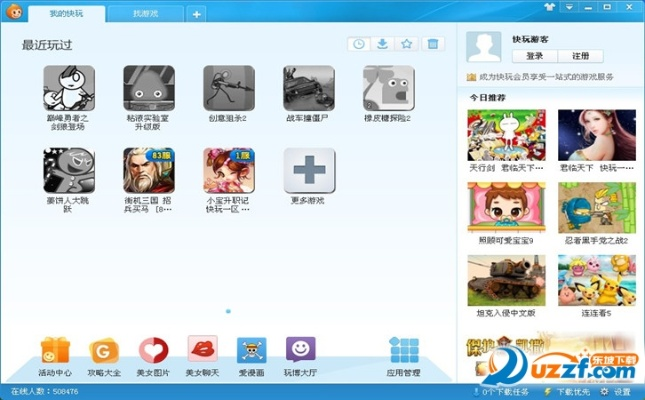The image size is (645, 400).
Task: Open the 玩博大厅 smiley icon
Action: pyautogui.click(x=300, y=350)
